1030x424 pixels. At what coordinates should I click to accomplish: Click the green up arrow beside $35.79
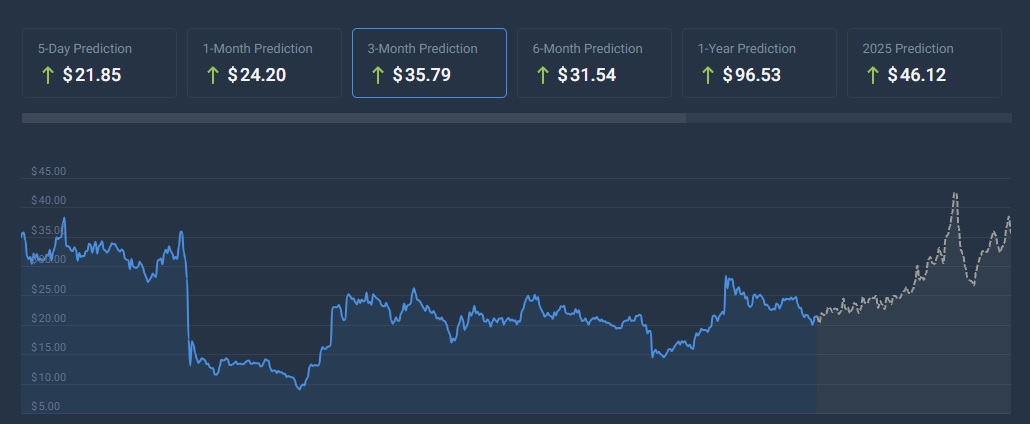click(x=377, y=75)
